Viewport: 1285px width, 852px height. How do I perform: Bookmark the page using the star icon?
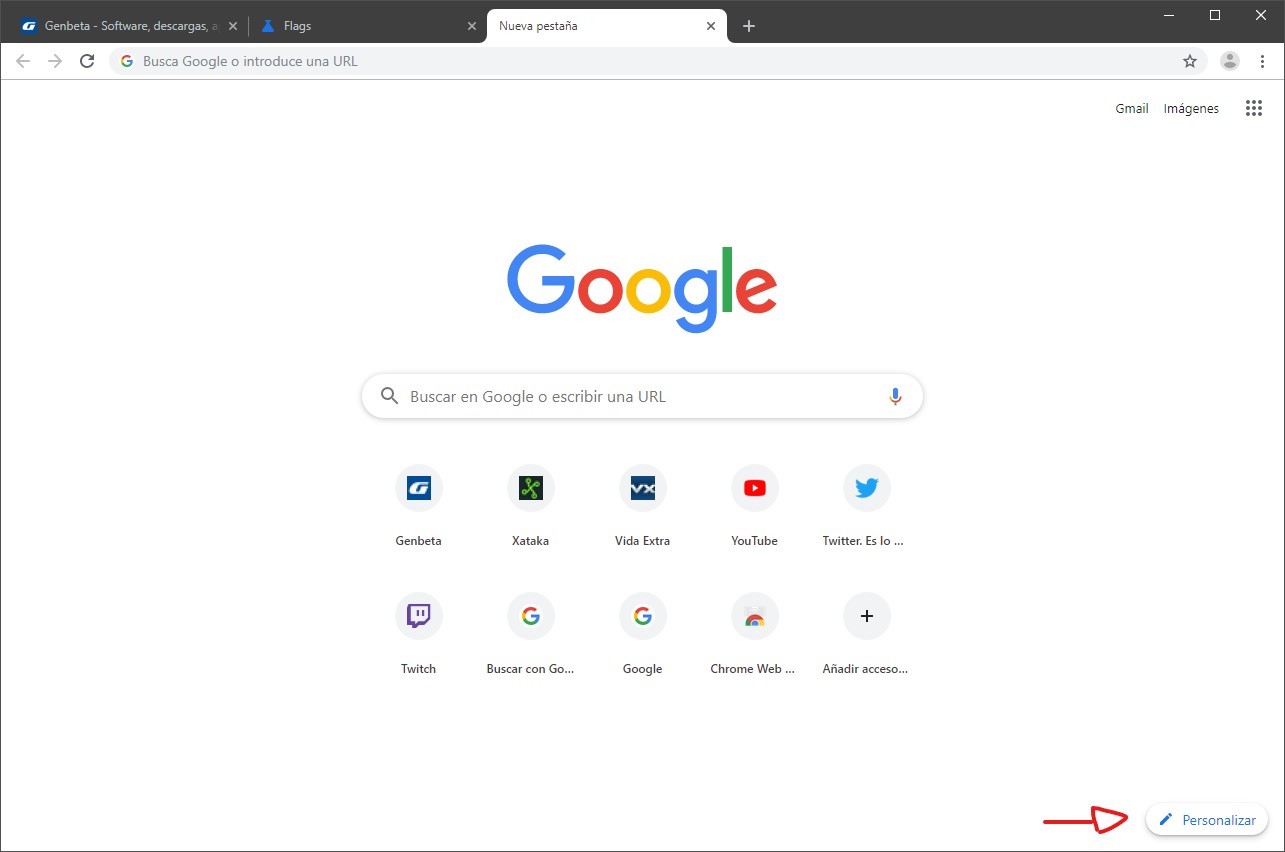tap(1190, 61)
